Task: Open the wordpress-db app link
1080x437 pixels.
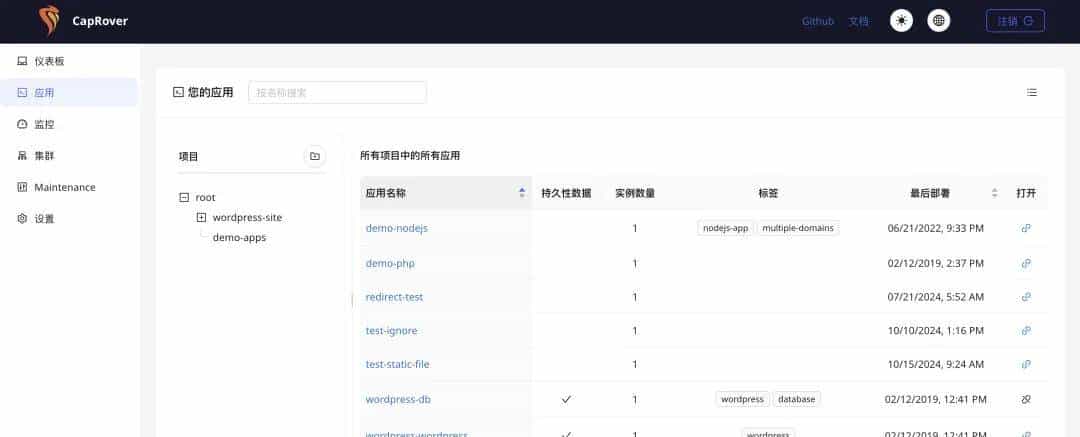Action: (398, 399)
